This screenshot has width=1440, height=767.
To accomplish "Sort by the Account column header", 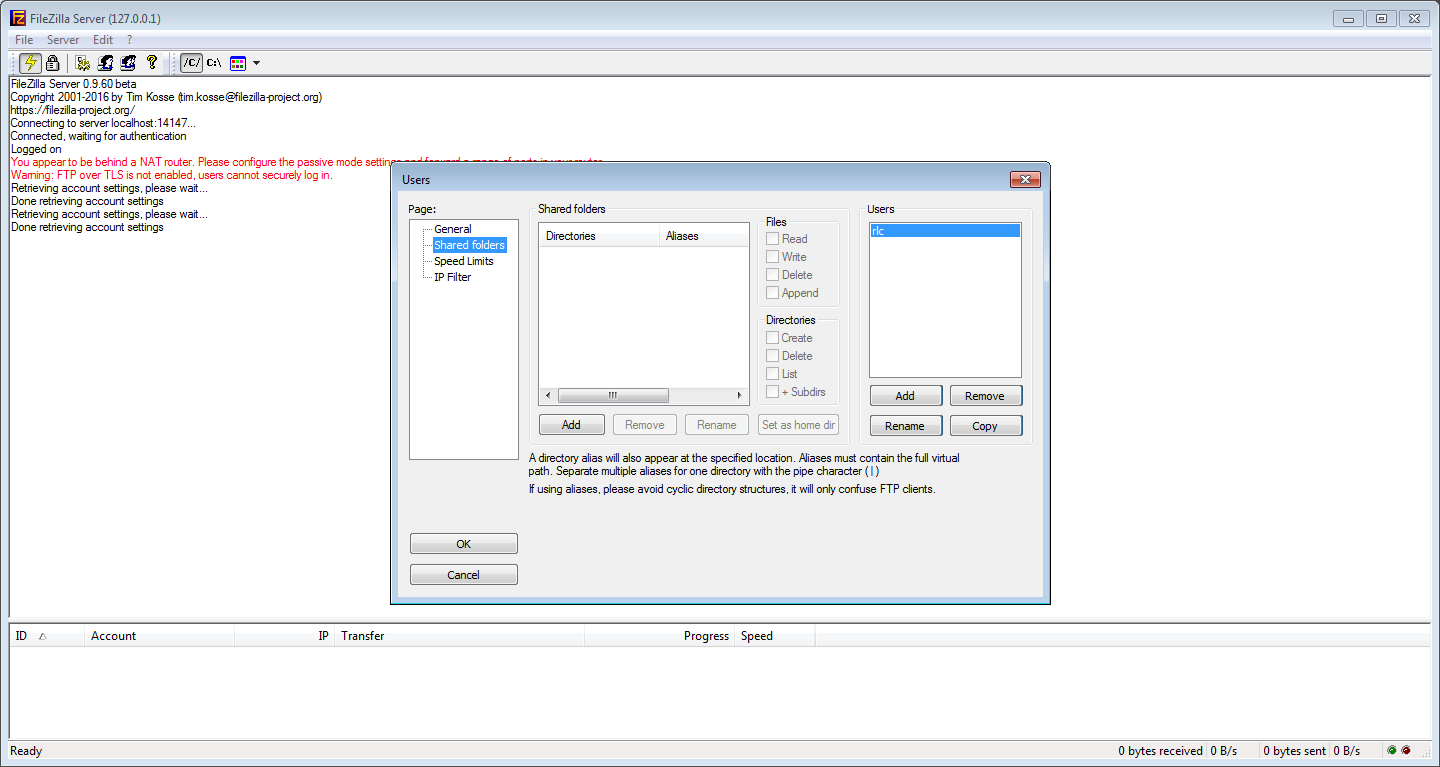I will pyautogui.click(x=160, y=636).
